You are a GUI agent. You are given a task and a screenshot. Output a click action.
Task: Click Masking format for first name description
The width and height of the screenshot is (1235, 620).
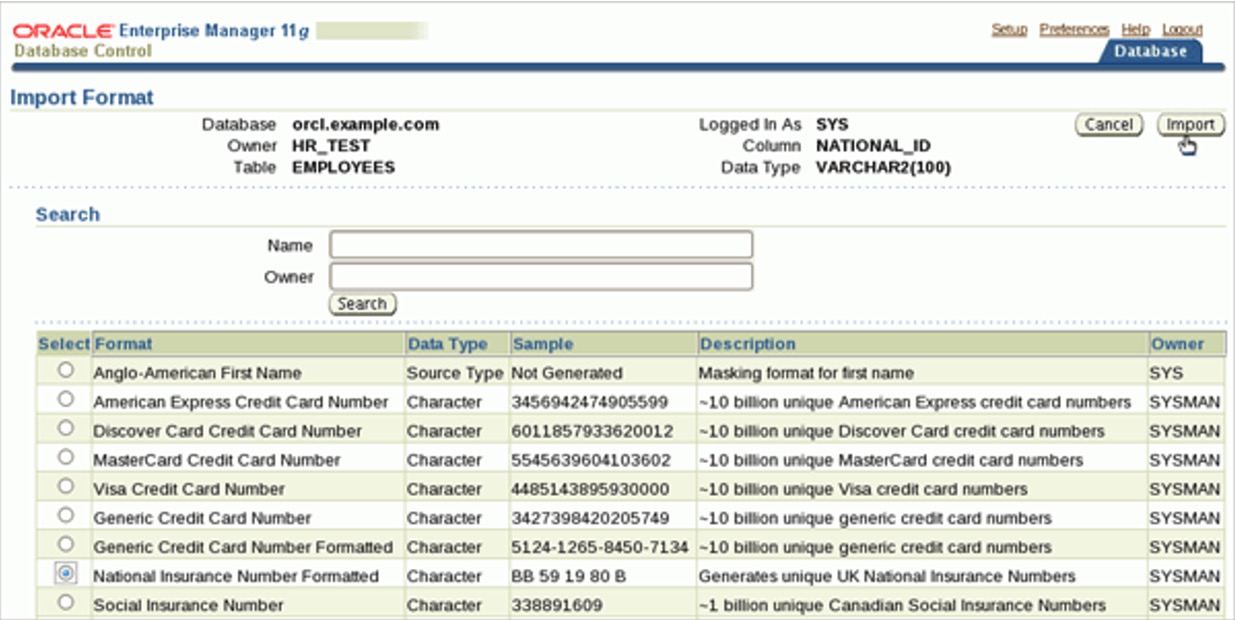(806, 373)
